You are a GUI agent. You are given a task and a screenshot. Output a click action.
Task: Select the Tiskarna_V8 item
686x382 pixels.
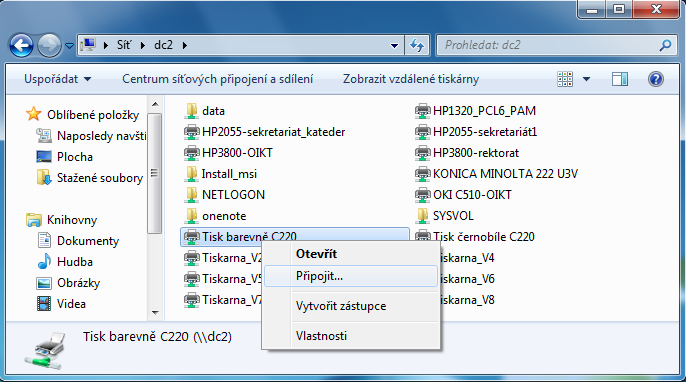coord(467,300)
